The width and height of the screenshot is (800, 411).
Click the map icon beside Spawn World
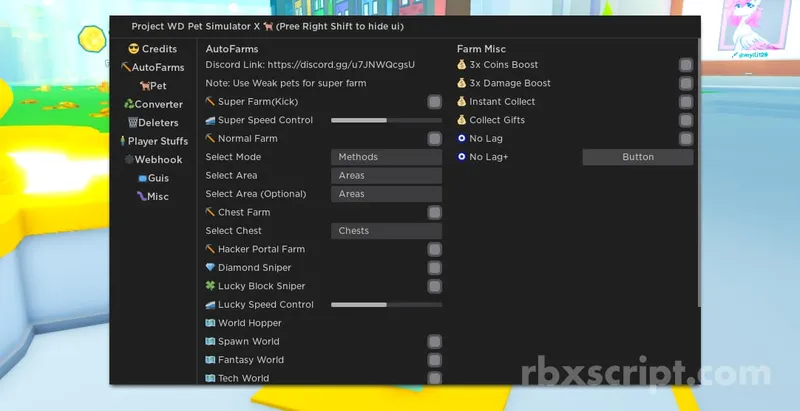(x=210, y=341)
